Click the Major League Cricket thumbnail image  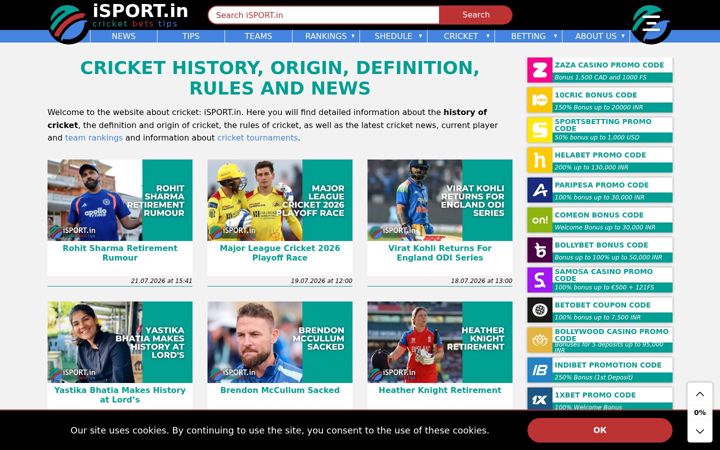280,200
